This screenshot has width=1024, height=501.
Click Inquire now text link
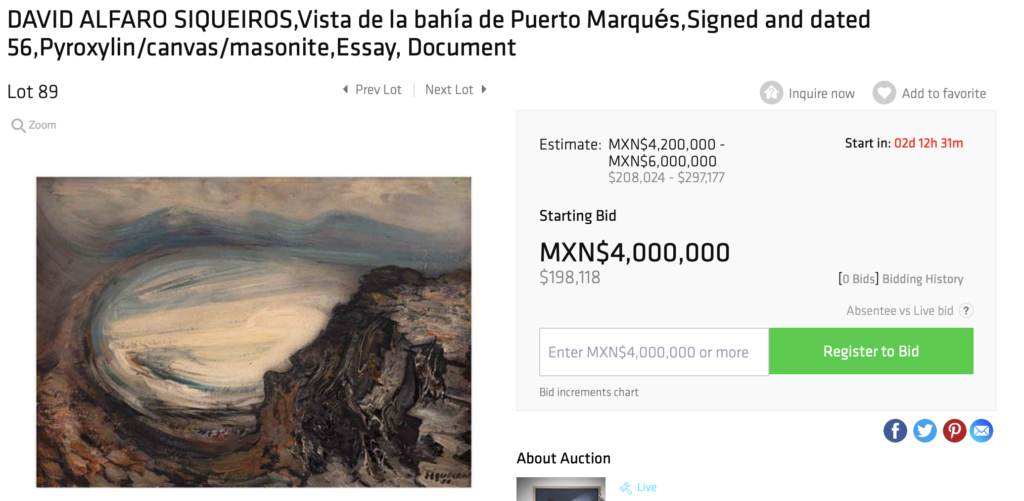(821, 93)
